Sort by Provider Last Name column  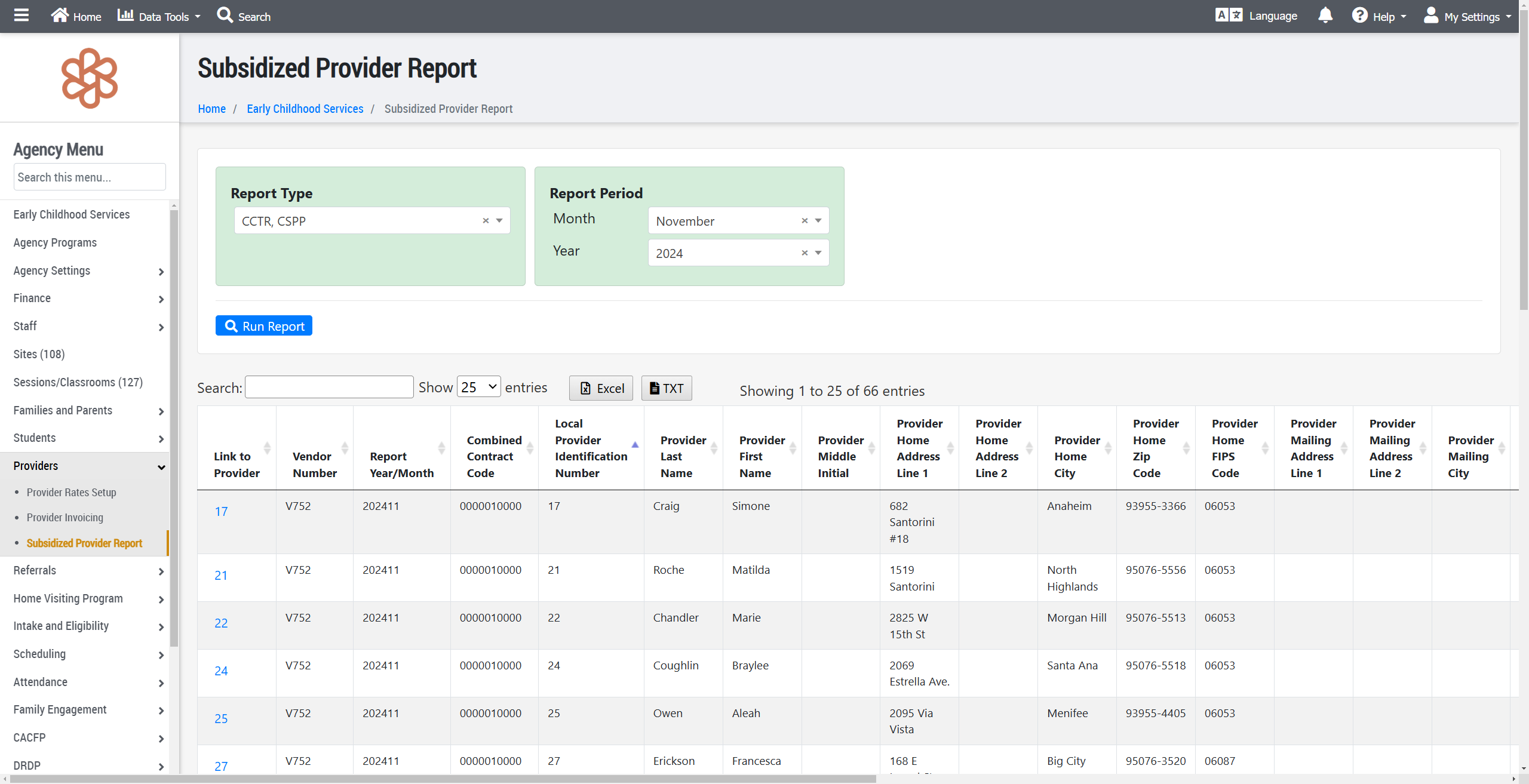683,456
